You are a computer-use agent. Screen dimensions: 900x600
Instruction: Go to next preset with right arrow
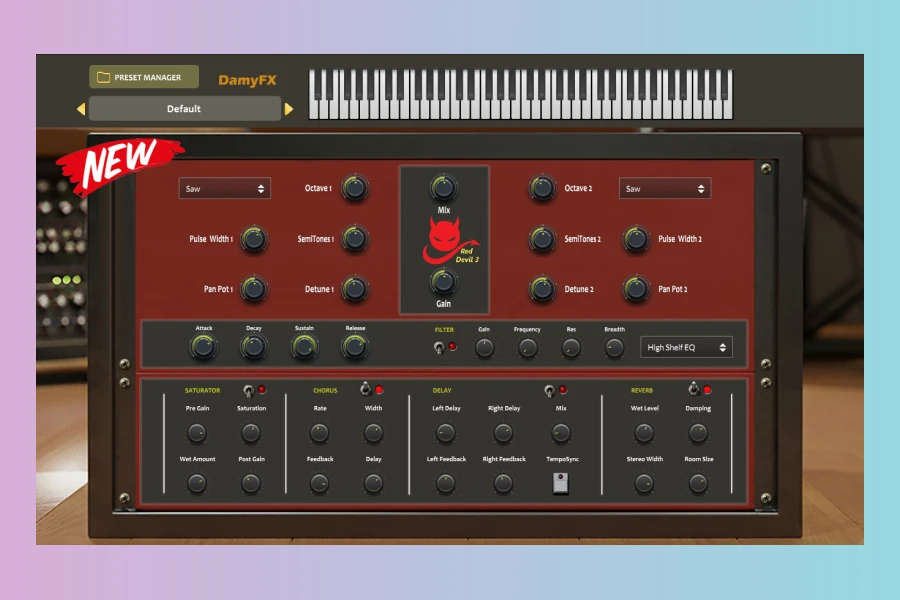click(x=289, y=109)
